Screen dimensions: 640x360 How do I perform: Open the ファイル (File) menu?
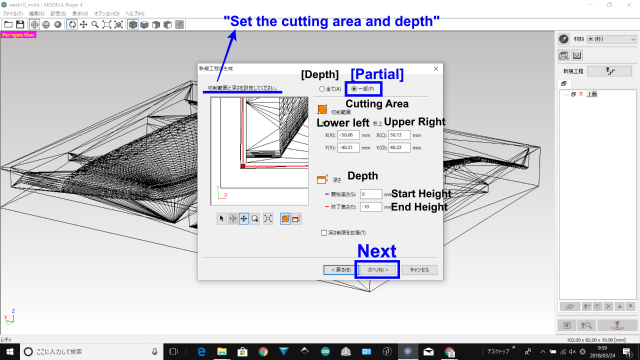click(13, 13)
